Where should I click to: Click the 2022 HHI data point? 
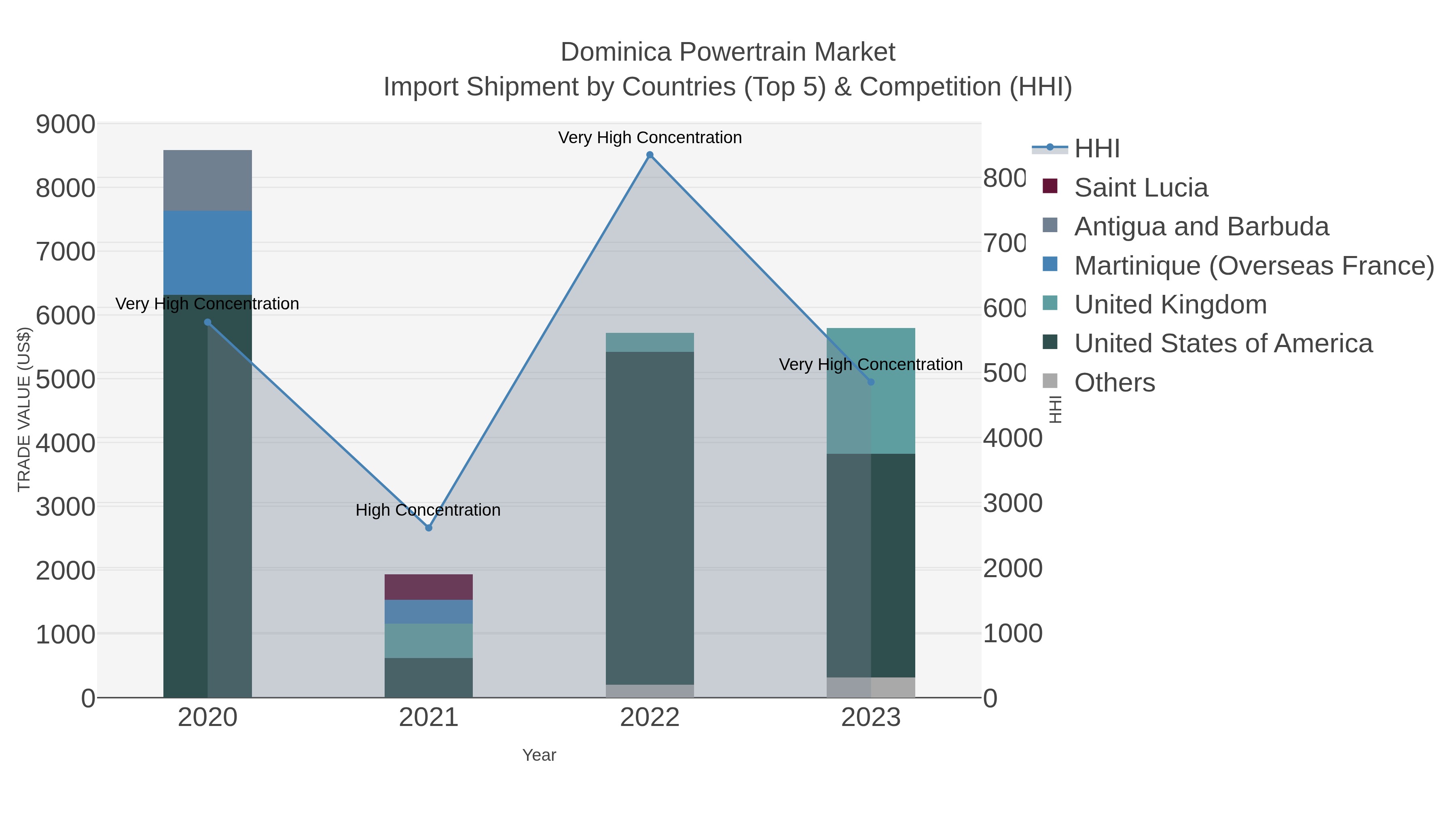tap(650, 155)
